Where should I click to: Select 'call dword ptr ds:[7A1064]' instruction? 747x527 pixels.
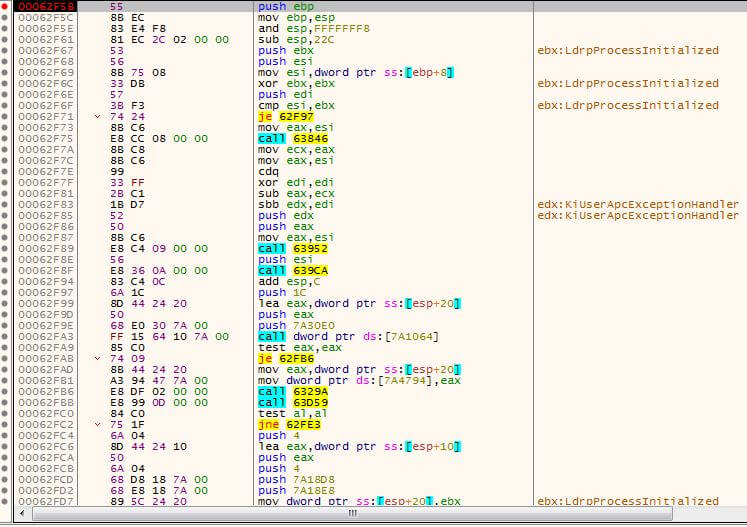point(348,337)
